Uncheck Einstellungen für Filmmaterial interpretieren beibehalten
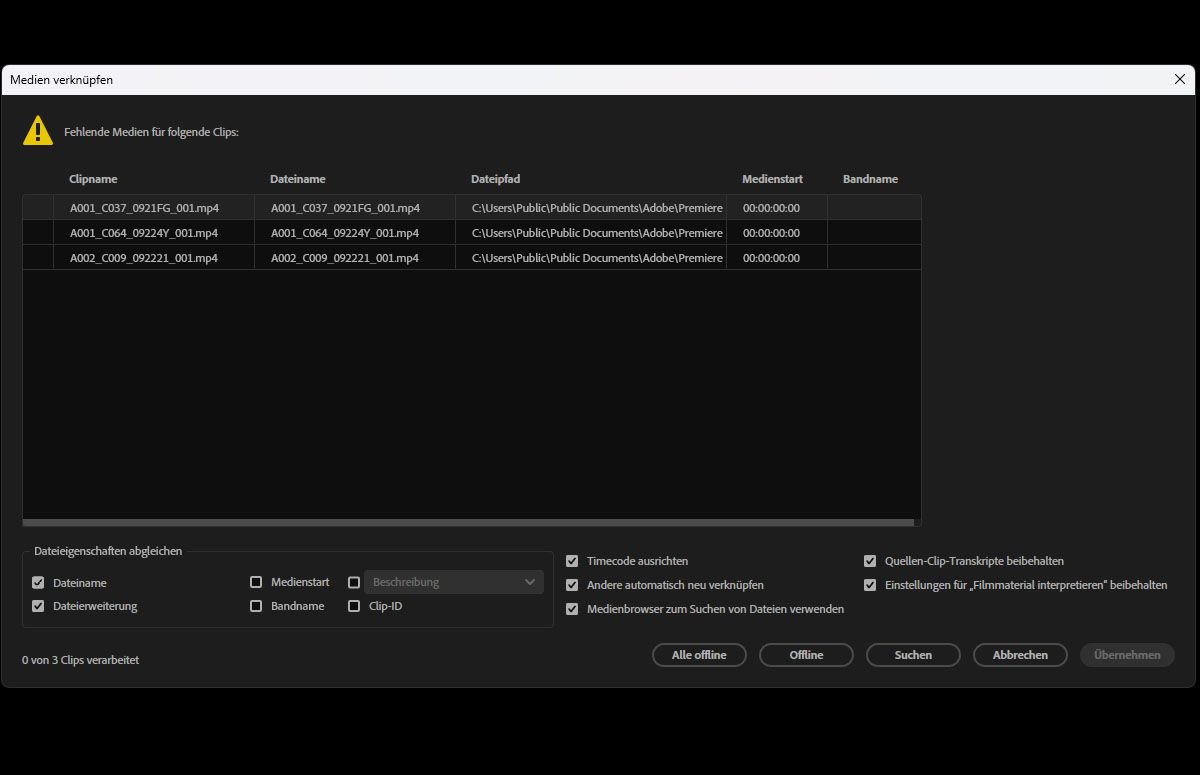The width and height of the screenshot is (1200, 775). point(870,585)
